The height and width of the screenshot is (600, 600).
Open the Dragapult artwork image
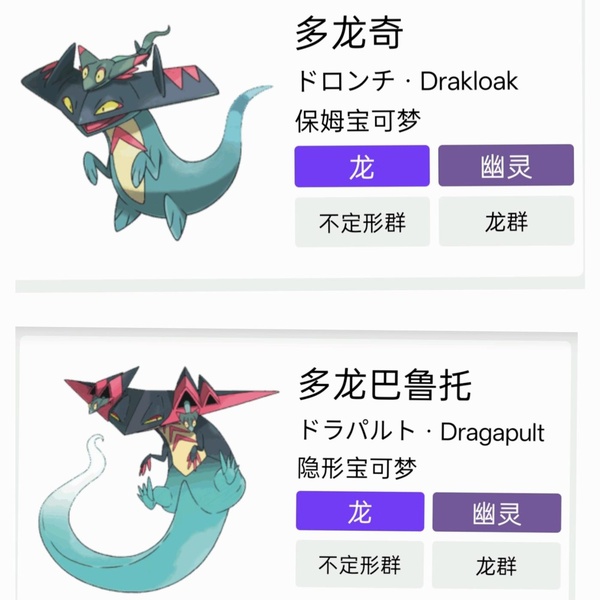tap(158, 479)
